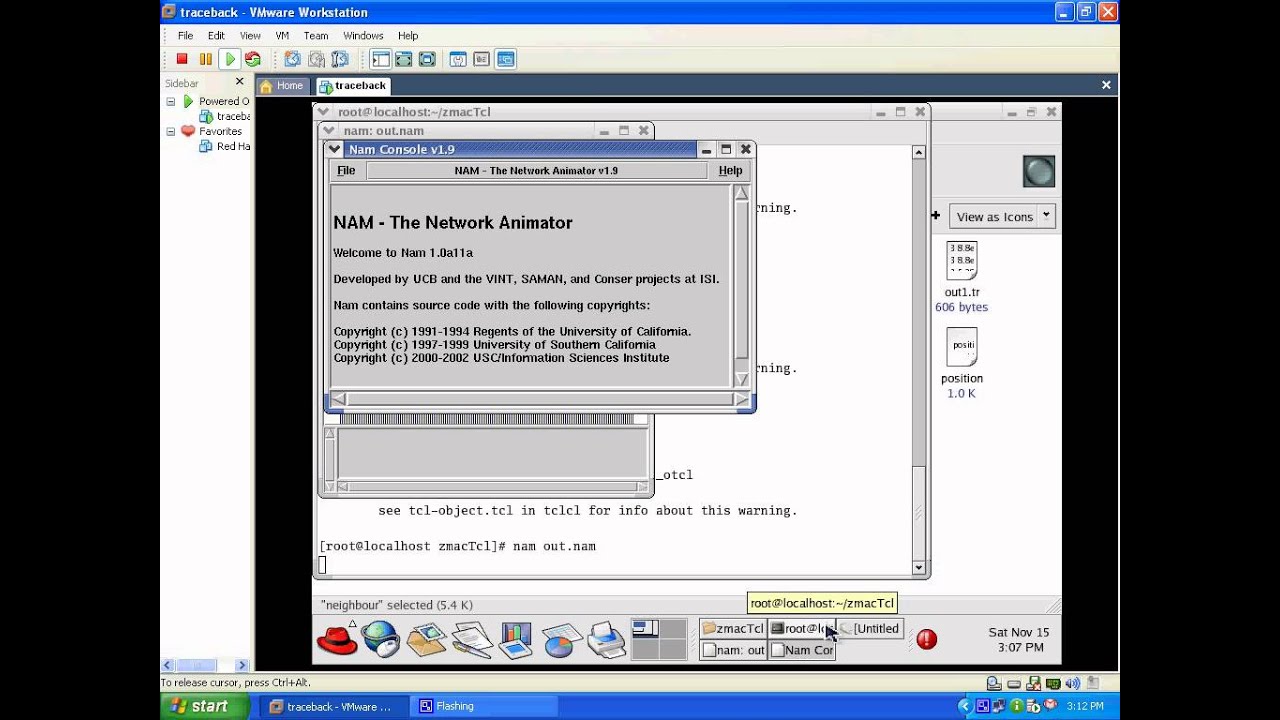Screen dimensions: 1280x720
Task: Open the nam: out.nam window menu arrow
Action: 328,130
